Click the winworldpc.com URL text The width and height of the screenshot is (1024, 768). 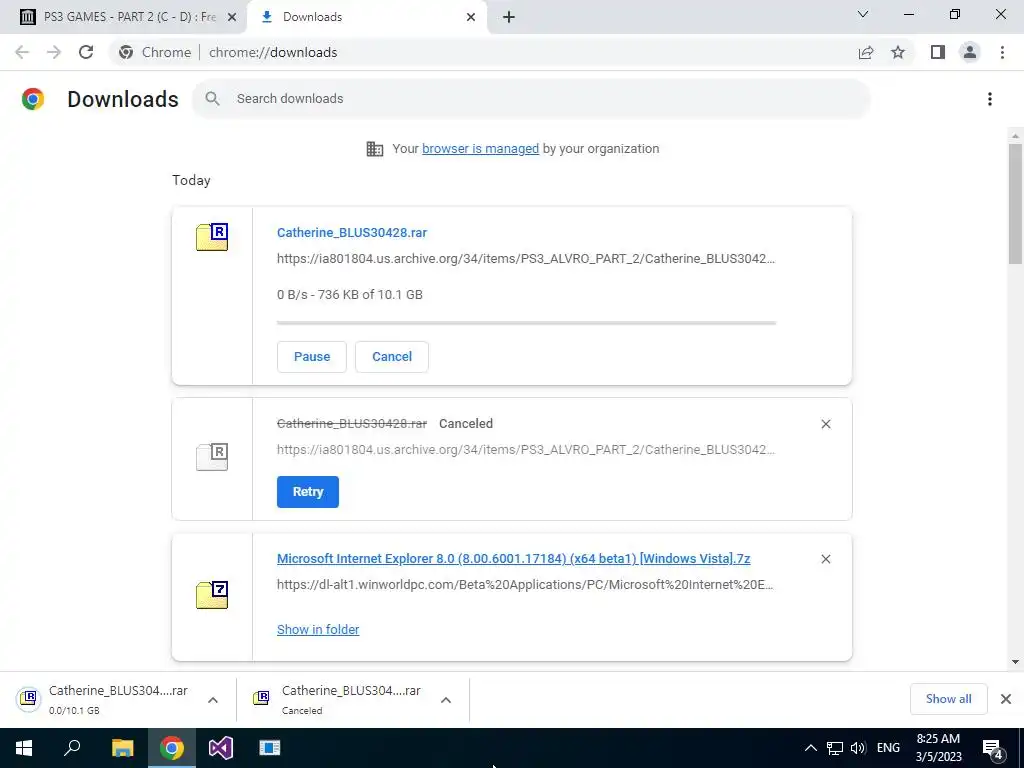coord(525,584)
